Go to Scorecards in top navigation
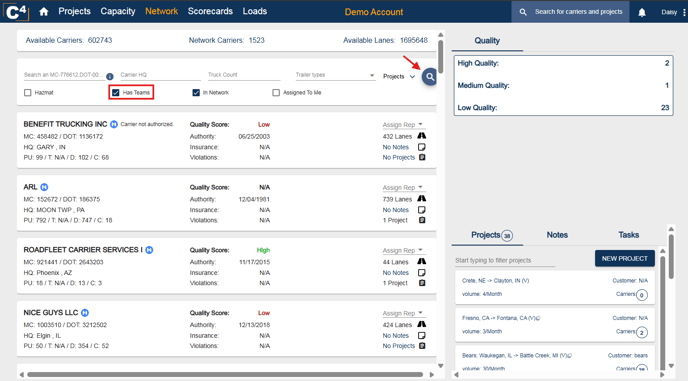Image resolution: width=688 pixels, height=381 pixels. click(x=210, y=11)
